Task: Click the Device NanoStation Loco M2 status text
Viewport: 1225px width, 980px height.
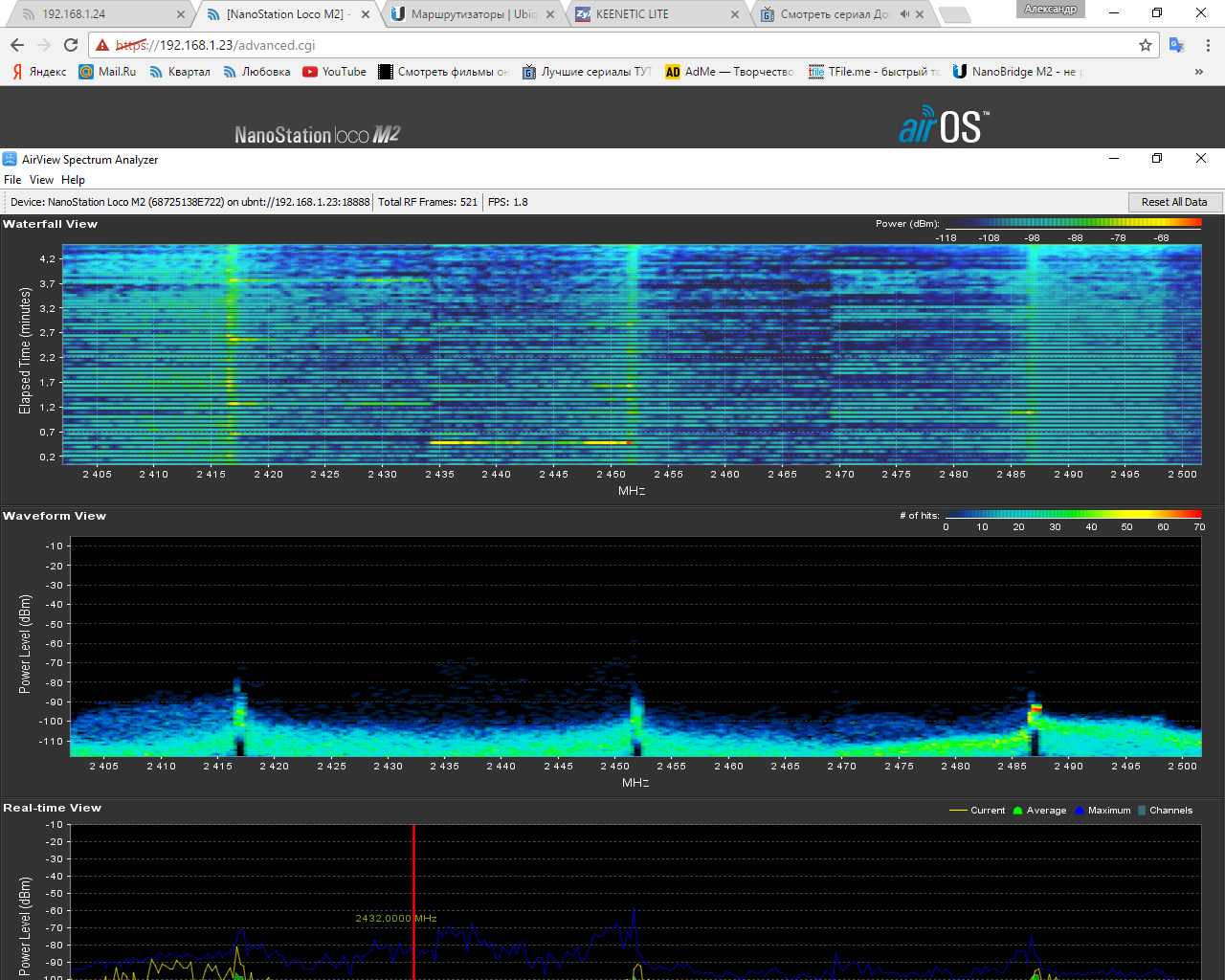Action: [x=189, y=202]
